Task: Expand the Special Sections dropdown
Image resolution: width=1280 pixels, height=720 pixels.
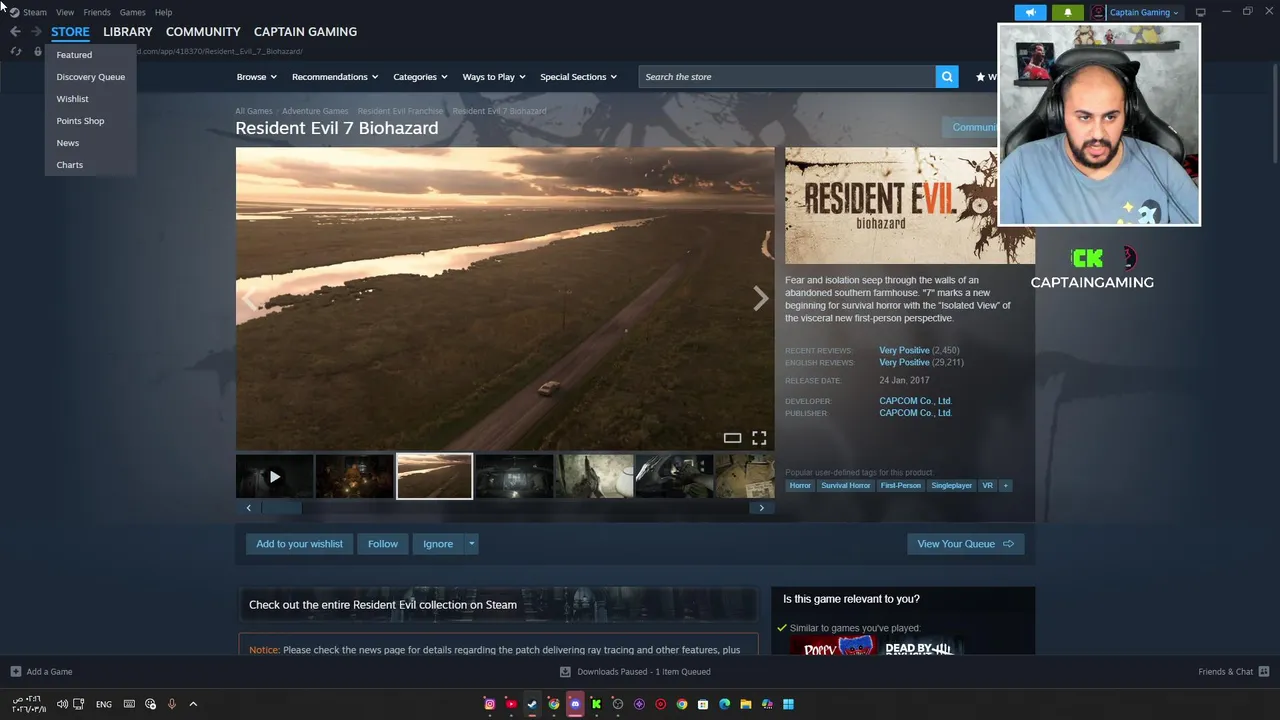Action: (x=578, y=77)
